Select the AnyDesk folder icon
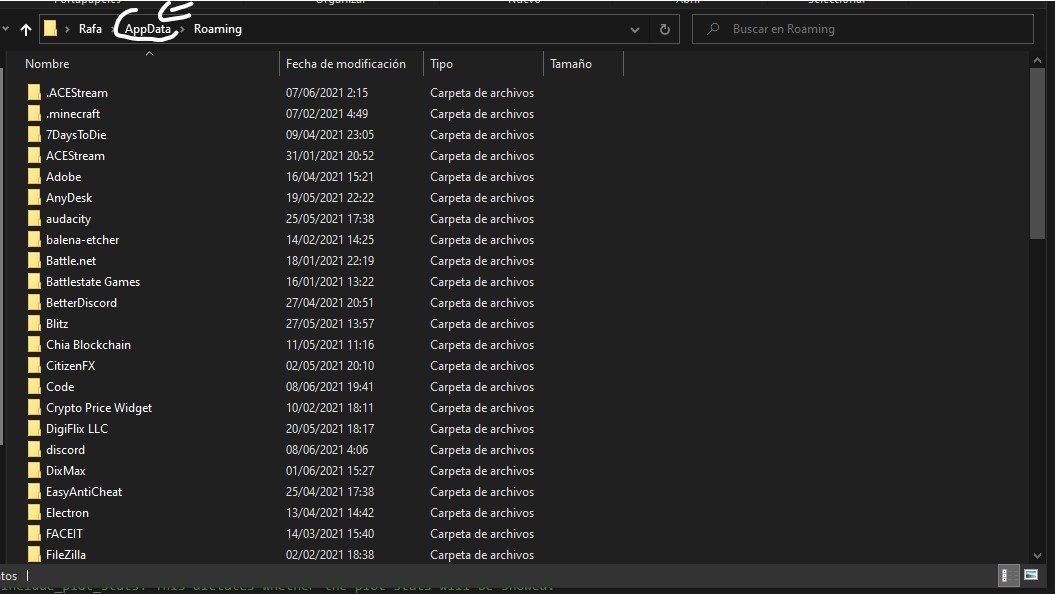 tap(34, 197)
